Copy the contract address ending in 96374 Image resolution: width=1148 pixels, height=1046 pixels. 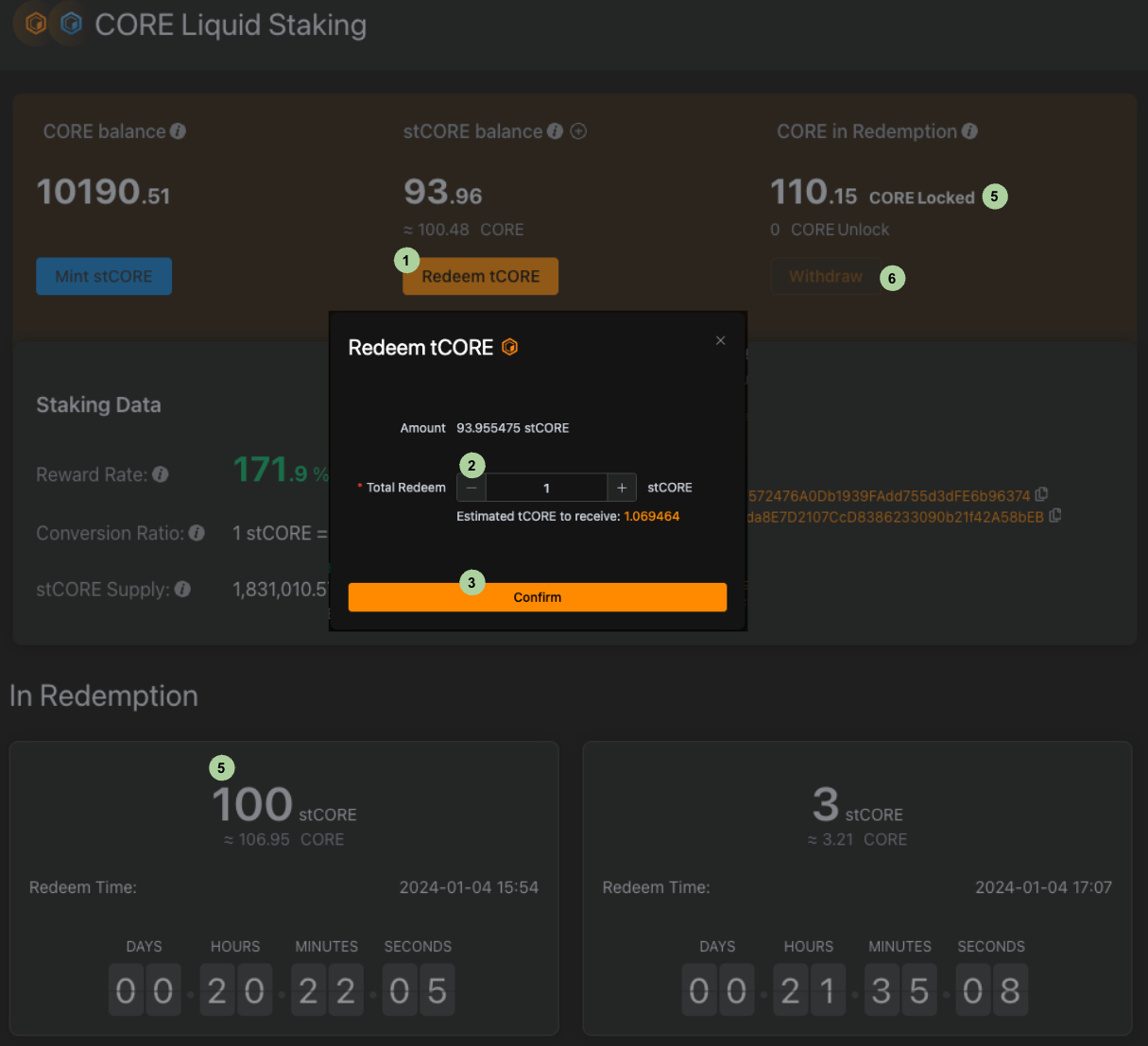click(1041, 494)
